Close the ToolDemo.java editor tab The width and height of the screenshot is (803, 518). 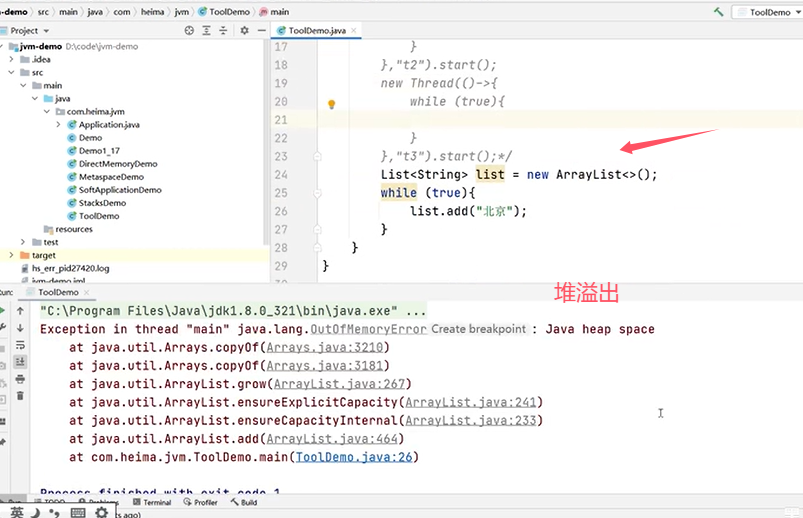pyautogui.click(x=353, y=31)
